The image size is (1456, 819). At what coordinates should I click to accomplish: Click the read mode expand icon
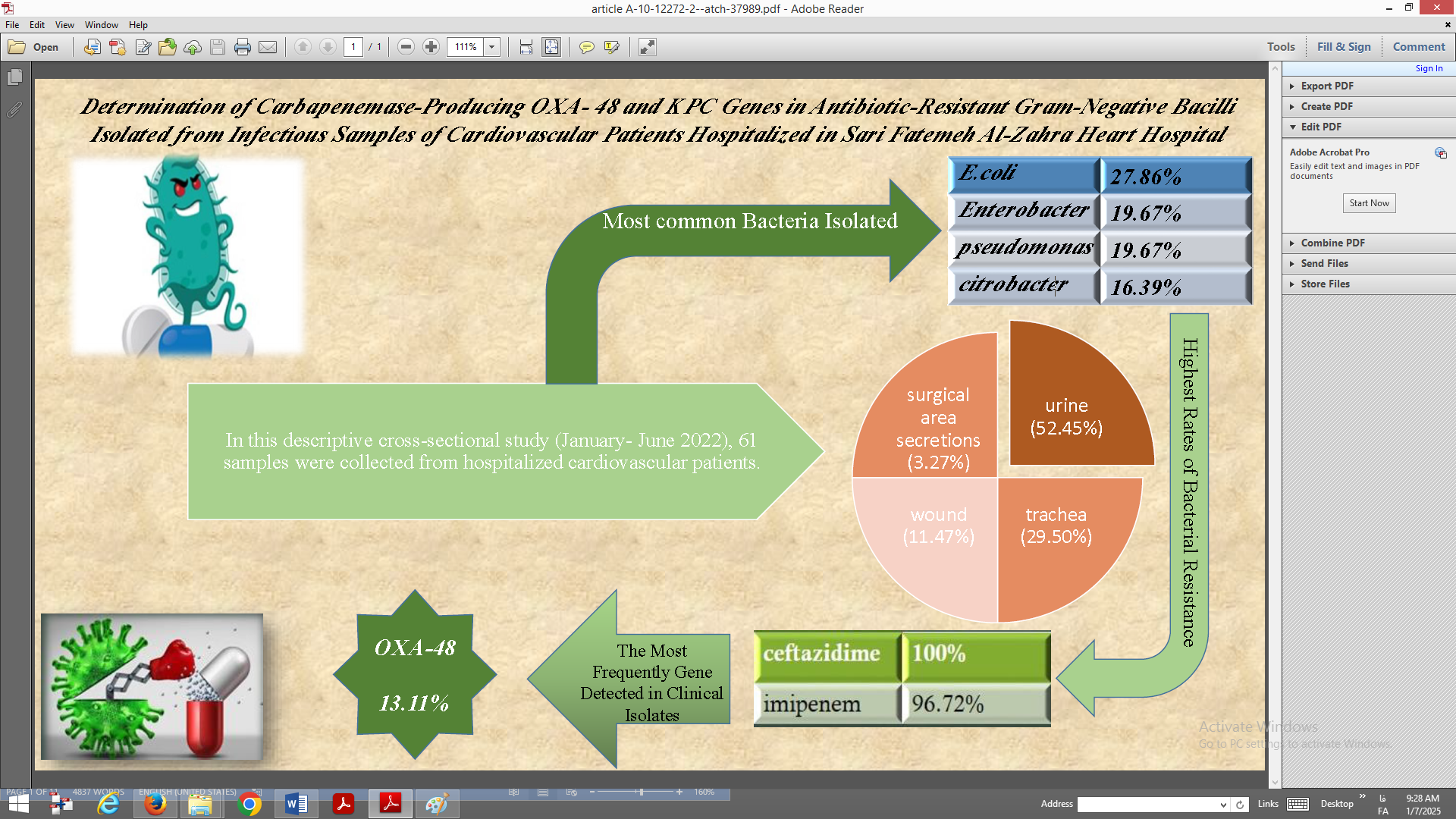point(647,47)
